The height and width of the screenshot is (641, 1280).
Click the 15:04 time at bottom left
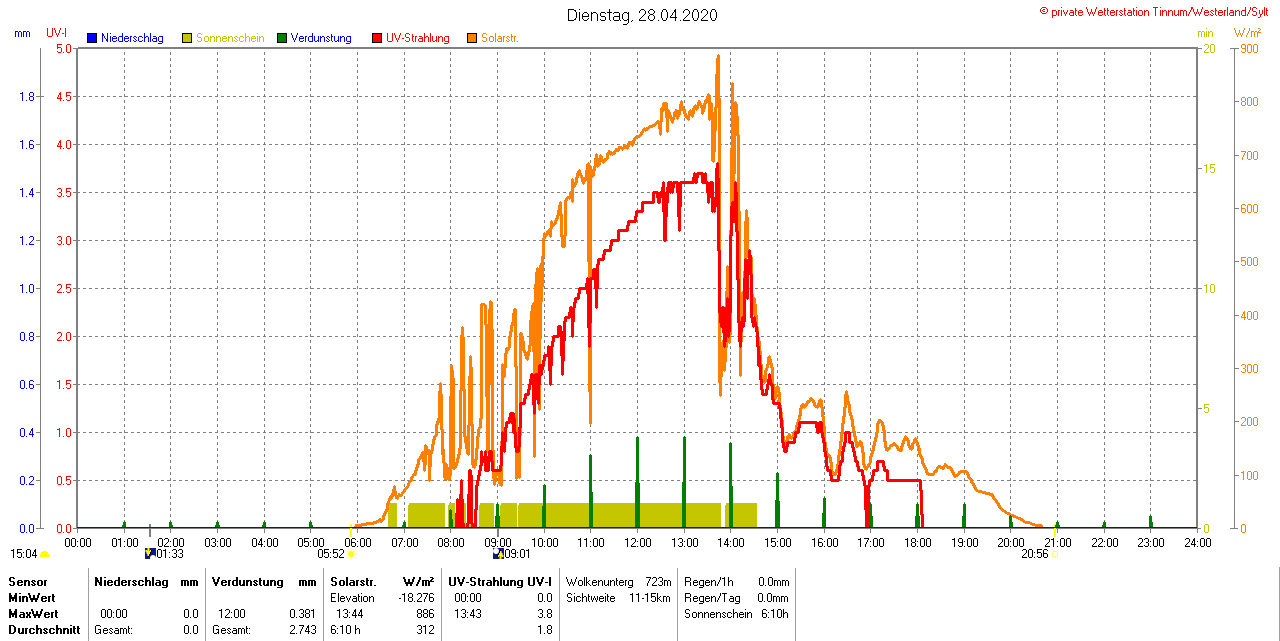pos(24,553)
